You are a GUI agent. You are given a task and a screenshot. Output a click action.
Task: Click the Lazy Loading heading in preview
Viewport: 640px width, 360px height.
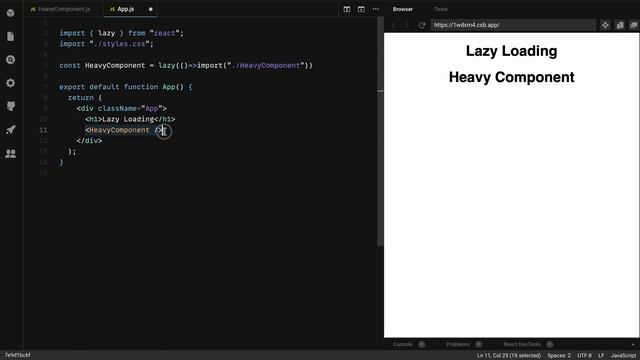511,51
